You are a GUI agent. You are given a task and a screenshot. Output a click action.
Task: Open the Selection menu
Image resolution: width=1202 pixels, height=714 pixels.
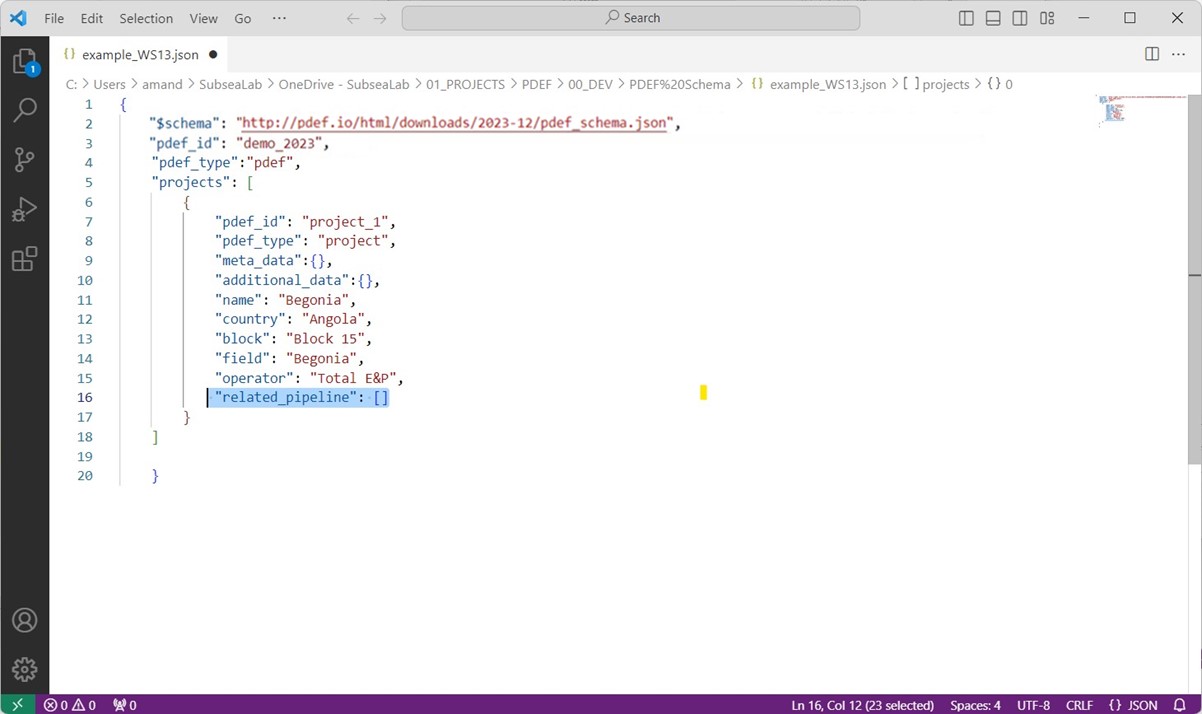[146, 18]
